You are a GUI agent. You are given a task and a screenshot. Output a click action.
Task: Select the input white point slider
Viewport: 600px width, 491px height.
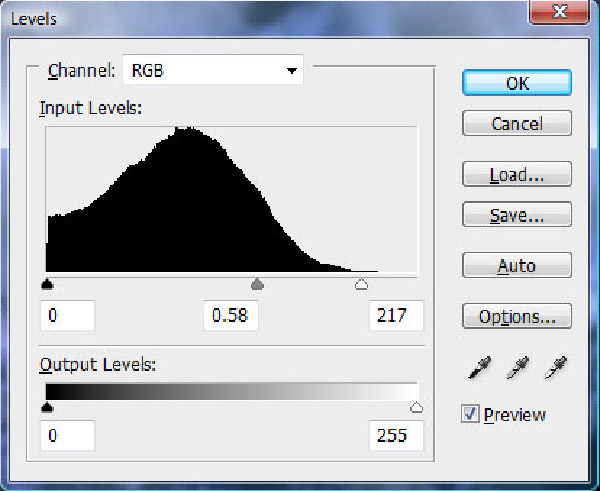pyautogui.click(x=361, y=284)
